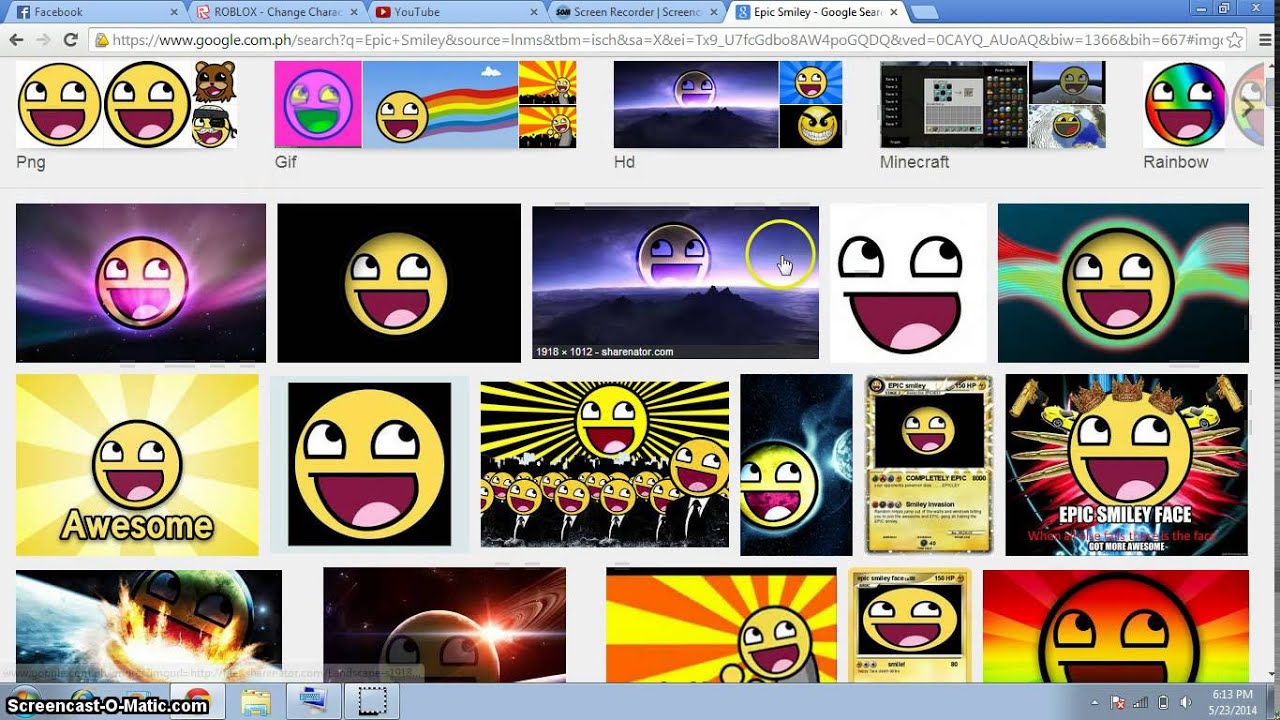
Task: Bookmark this page with the star icon
Action: (1235, 40)
